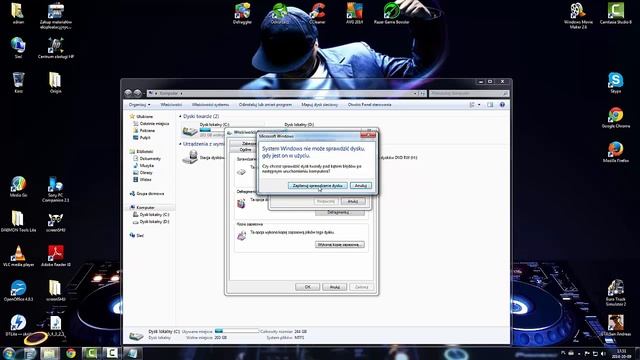Toggle the preview pane icon in Explorer
Screen dimensions: 640x360
[x=490, y=105]
